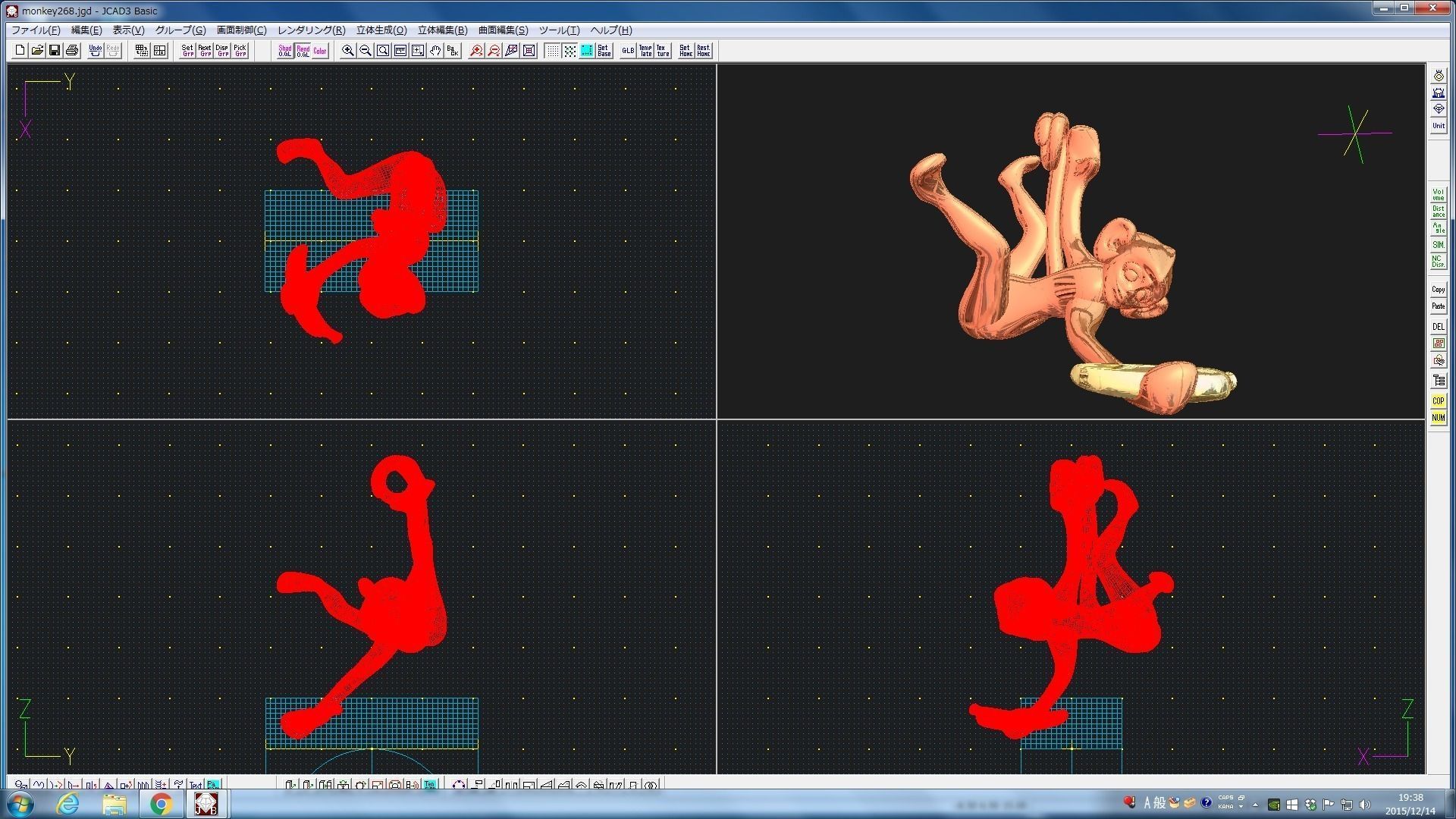Click the Save file icon
1456x819 pixels.
(55, 51)
